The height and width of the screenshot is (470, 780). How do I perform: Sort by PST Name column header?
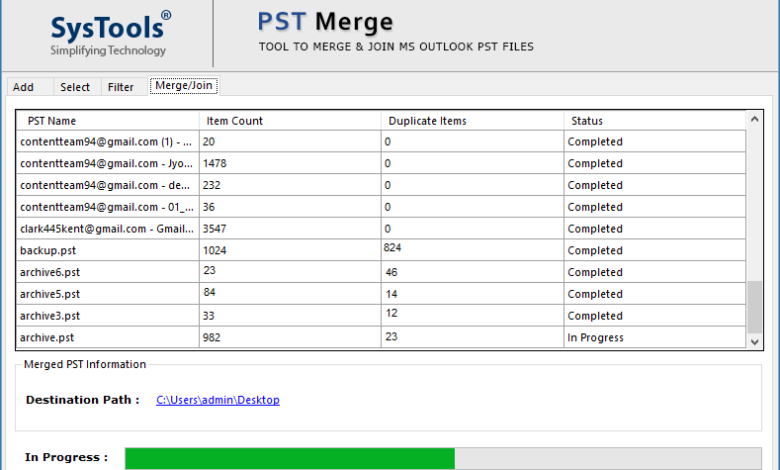tap(107, 121)
